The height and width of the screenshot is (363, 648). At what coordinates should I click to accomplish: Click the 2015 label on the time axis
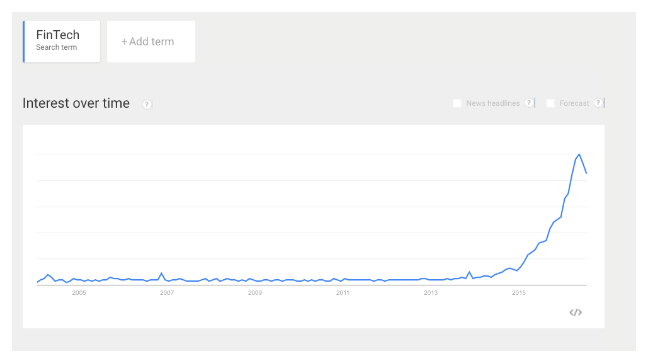[x=519, y=293]
